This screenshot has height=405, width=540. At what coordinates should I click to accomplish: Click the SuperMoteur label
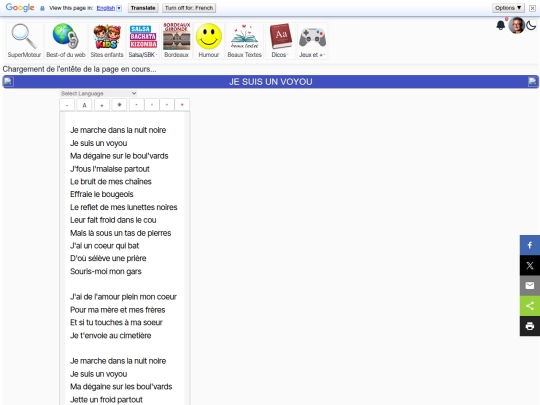click(24, 55)
